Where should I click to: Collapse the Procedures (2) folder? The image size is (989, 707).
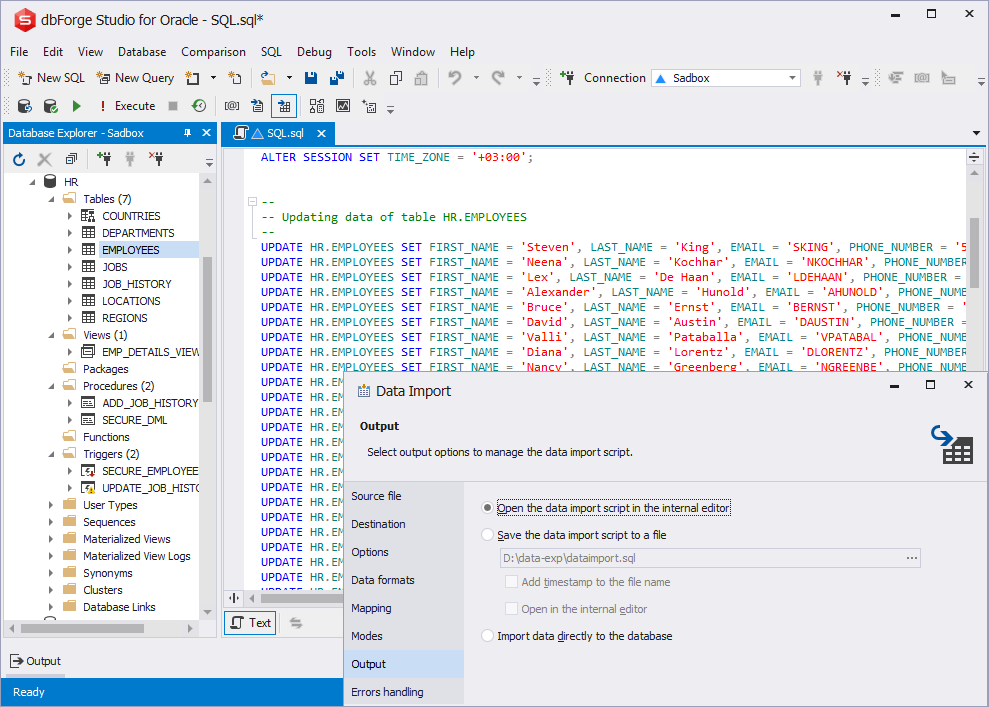52,386
